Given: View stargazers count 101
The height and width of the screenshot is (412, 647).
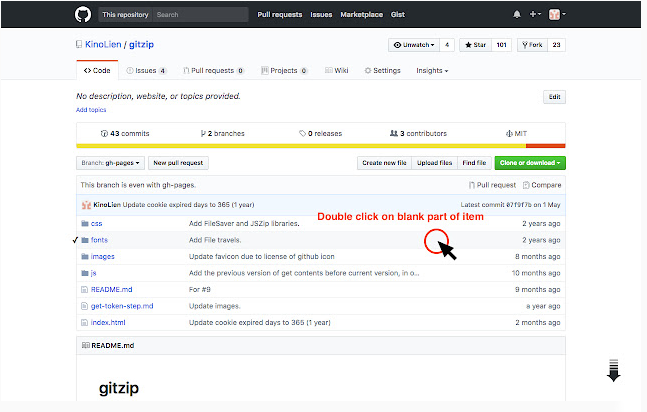Looking at the screenshot, I should point(501,45).
